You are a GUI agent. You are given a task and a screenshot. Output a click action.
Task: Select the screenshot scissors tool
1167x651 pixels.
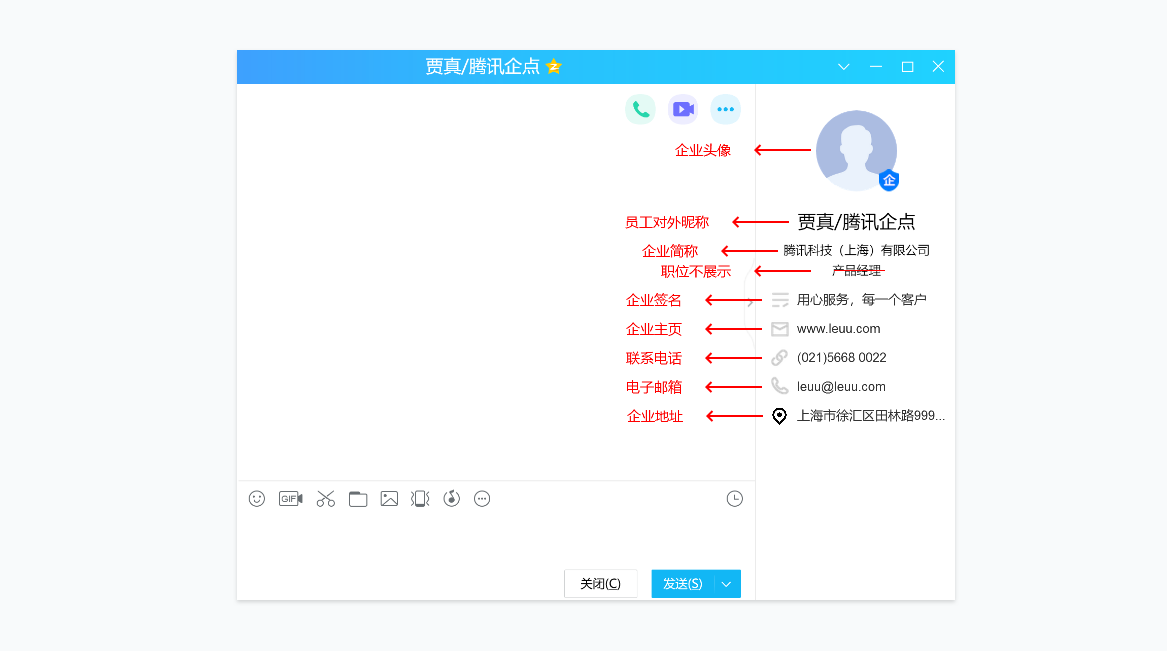[326, 498]
